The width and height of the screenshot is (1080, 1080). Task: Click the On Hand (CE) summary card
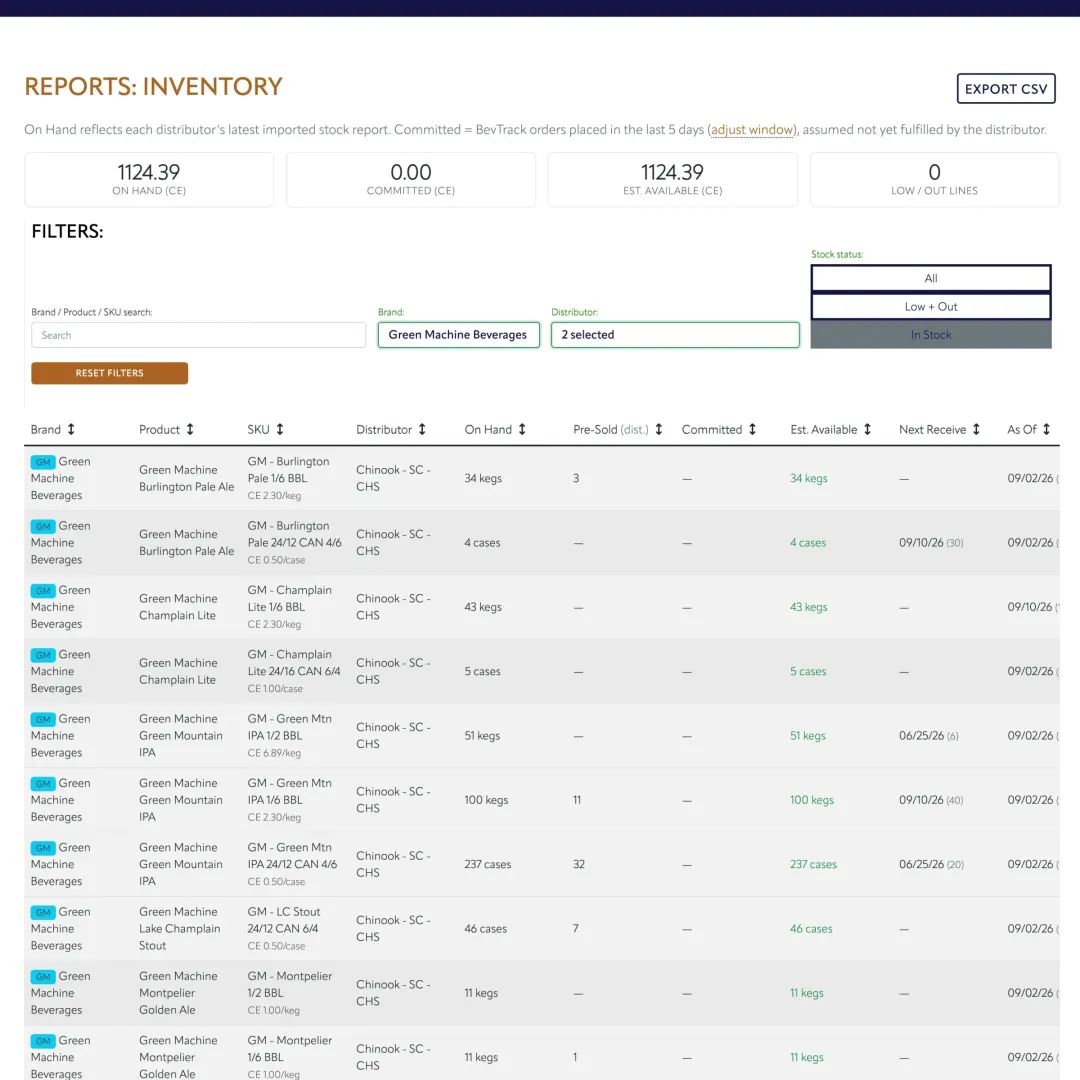(x=149, y=179)
